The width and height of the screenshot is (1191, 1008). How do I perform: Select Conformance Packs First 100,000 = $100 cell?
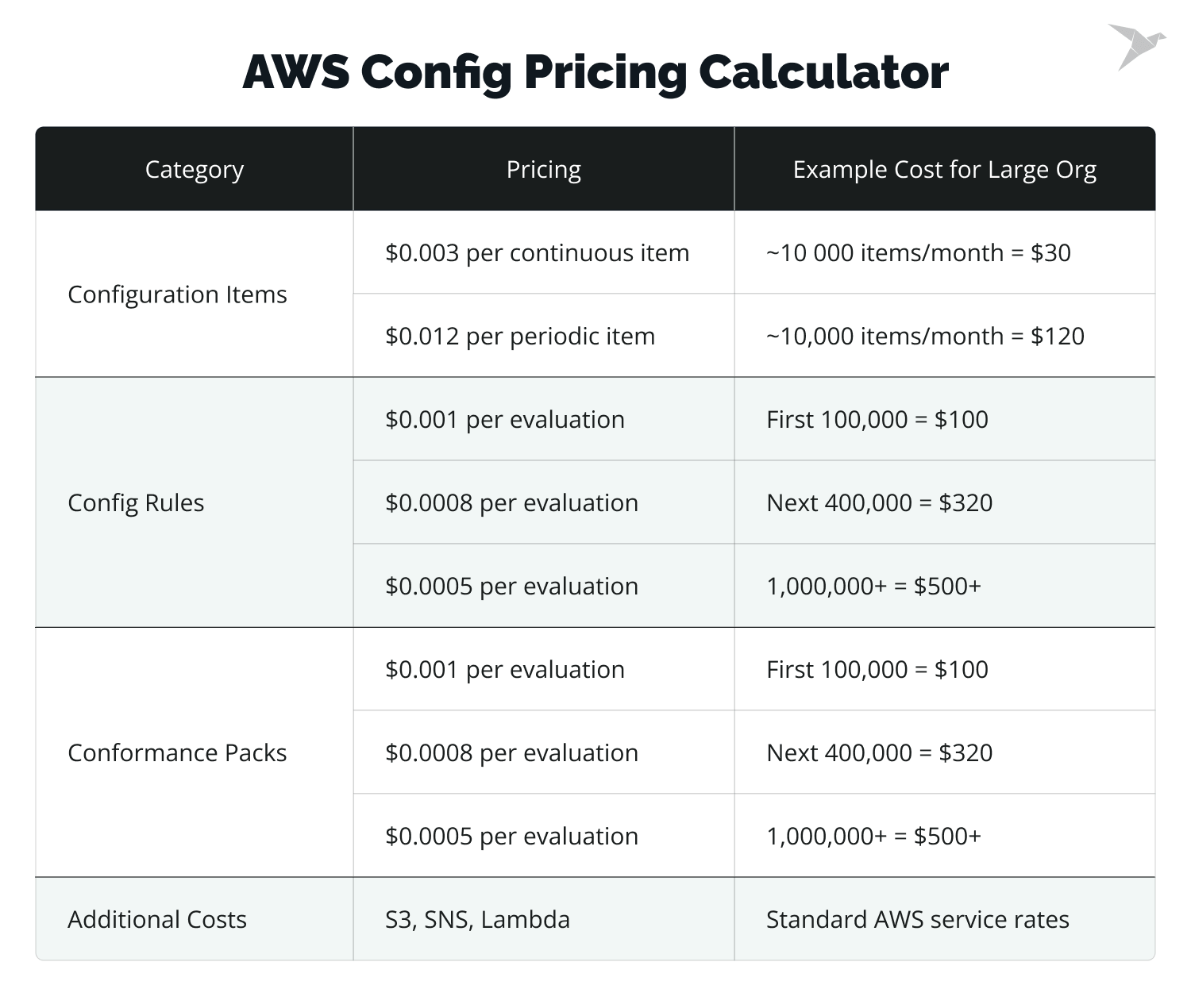click(877, 669)
